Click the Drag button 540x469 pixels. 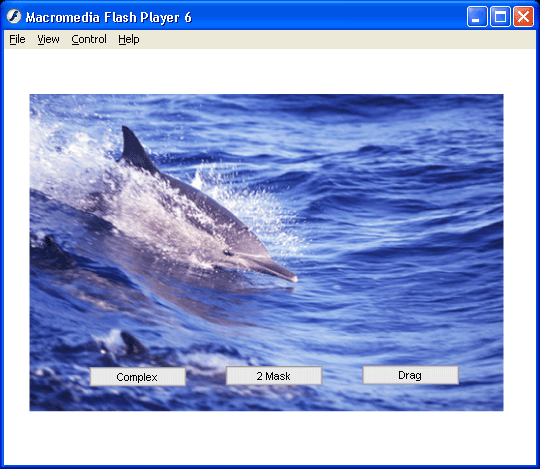(411, 375)
